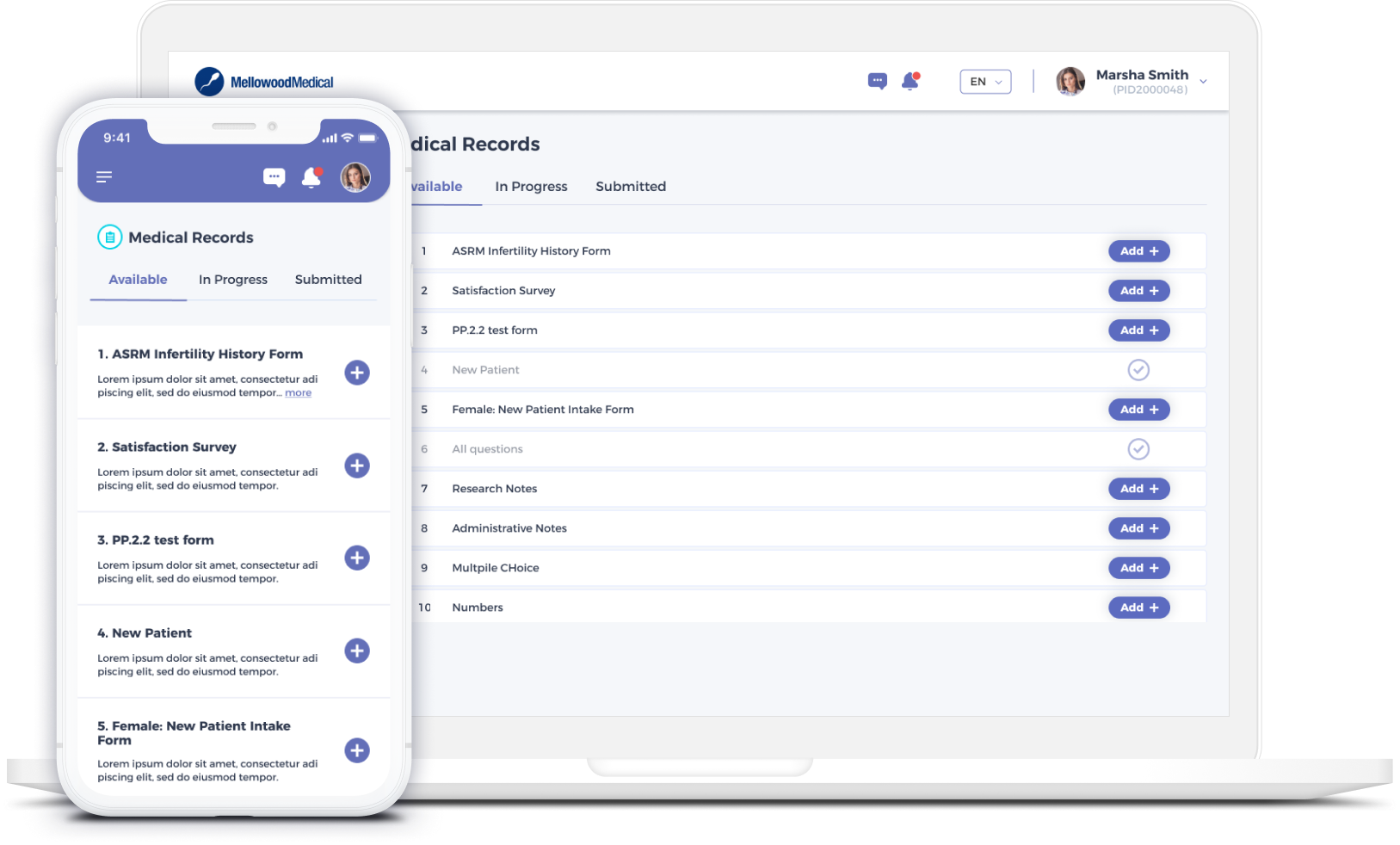Screen dimensions: 1400x845
Task: Add the Research Notes form
Action: (x=1138, y=489)
